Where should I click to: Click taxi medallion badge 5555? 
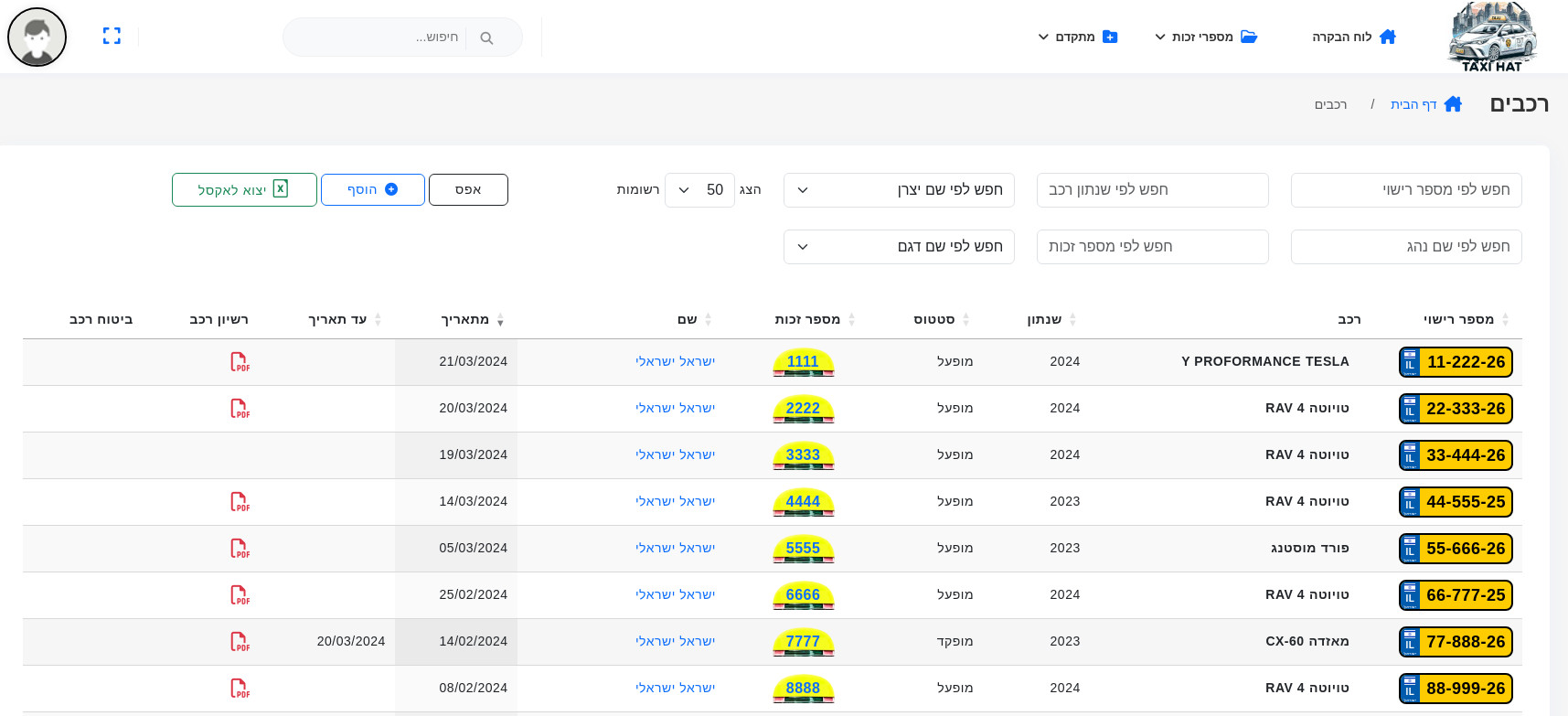tap(803, 549)
